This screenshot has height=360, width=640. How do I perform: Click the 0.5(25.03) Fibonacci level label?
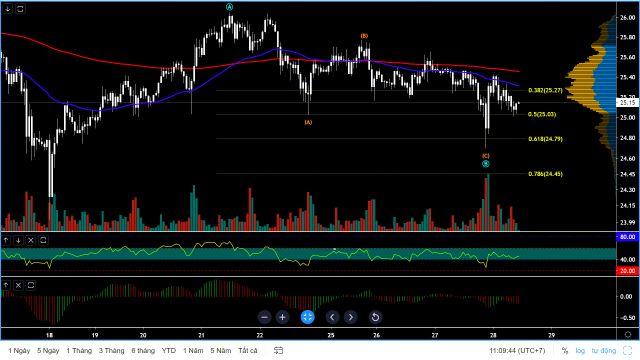coord(542,114)
